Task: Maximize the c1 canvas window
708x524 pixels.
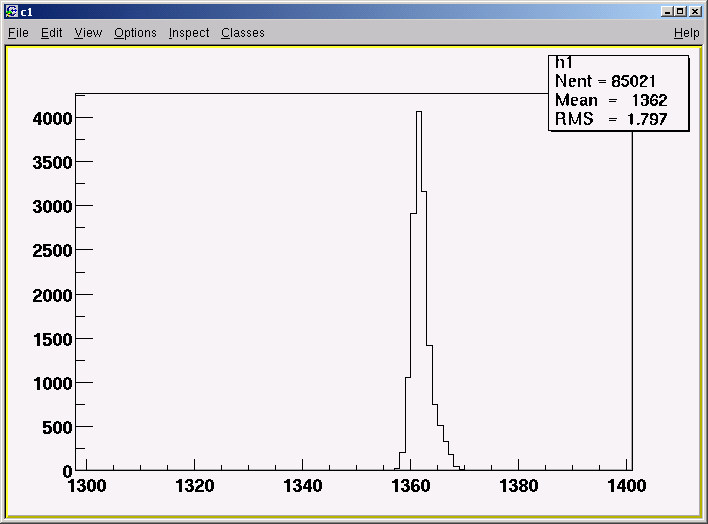Action: pyautogui.click(x=681, y=11)
